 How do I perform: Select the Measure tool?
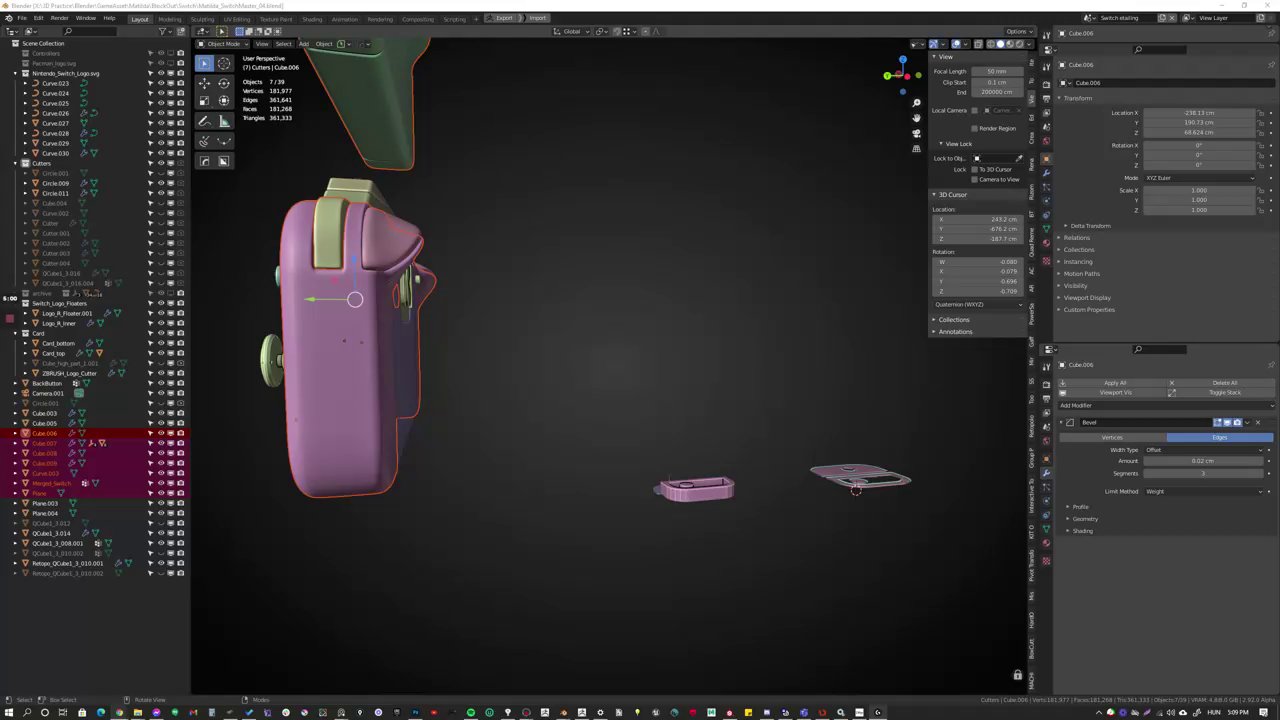click(223, 122)
